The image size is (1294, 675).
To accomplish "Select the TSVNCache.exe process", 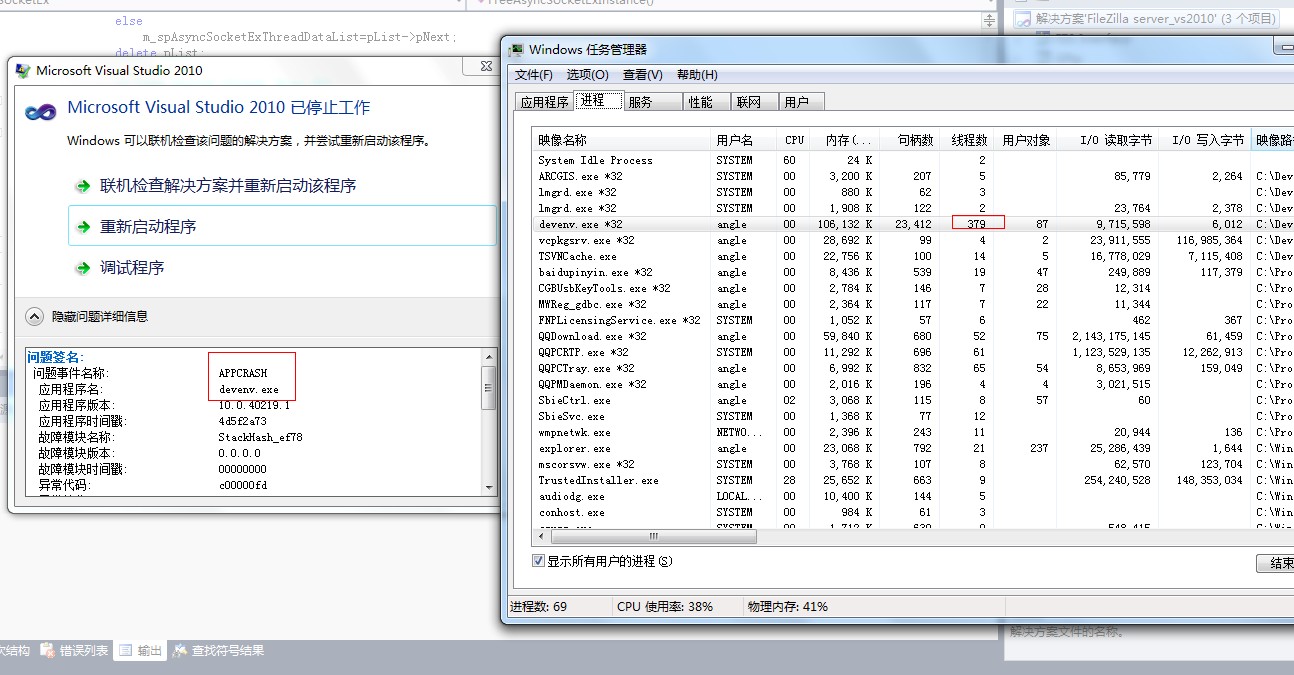I will (913, 256).
